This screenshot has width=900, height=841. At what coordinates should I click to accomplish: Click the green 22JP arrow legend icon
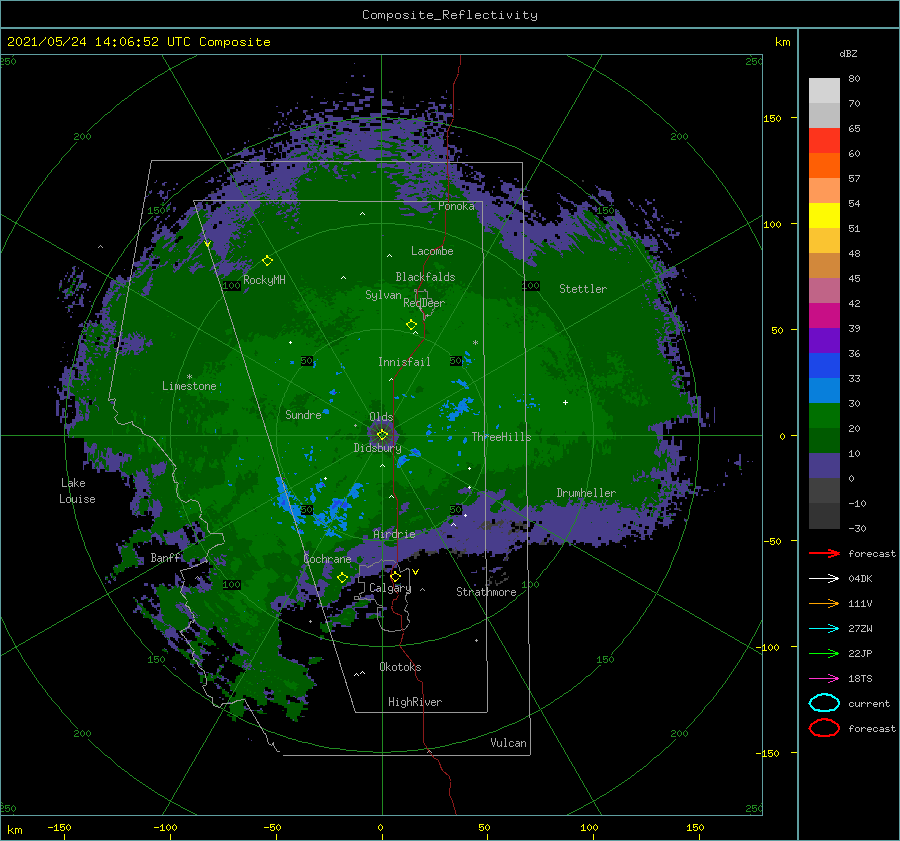824,653
